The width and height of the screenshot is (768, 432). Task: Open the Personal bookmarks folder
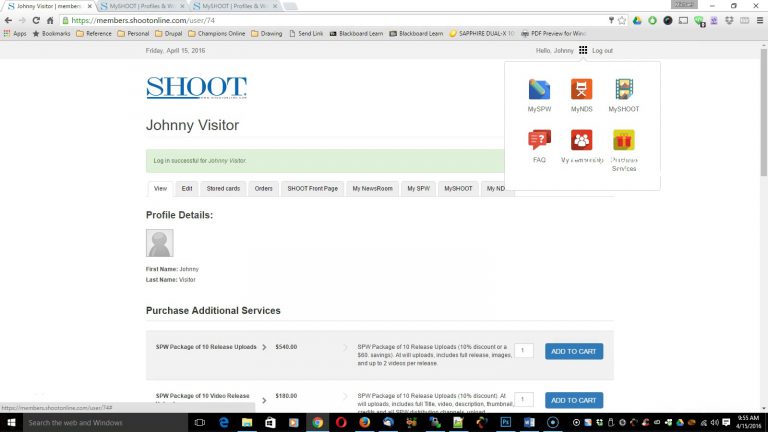tap(133, 34)
